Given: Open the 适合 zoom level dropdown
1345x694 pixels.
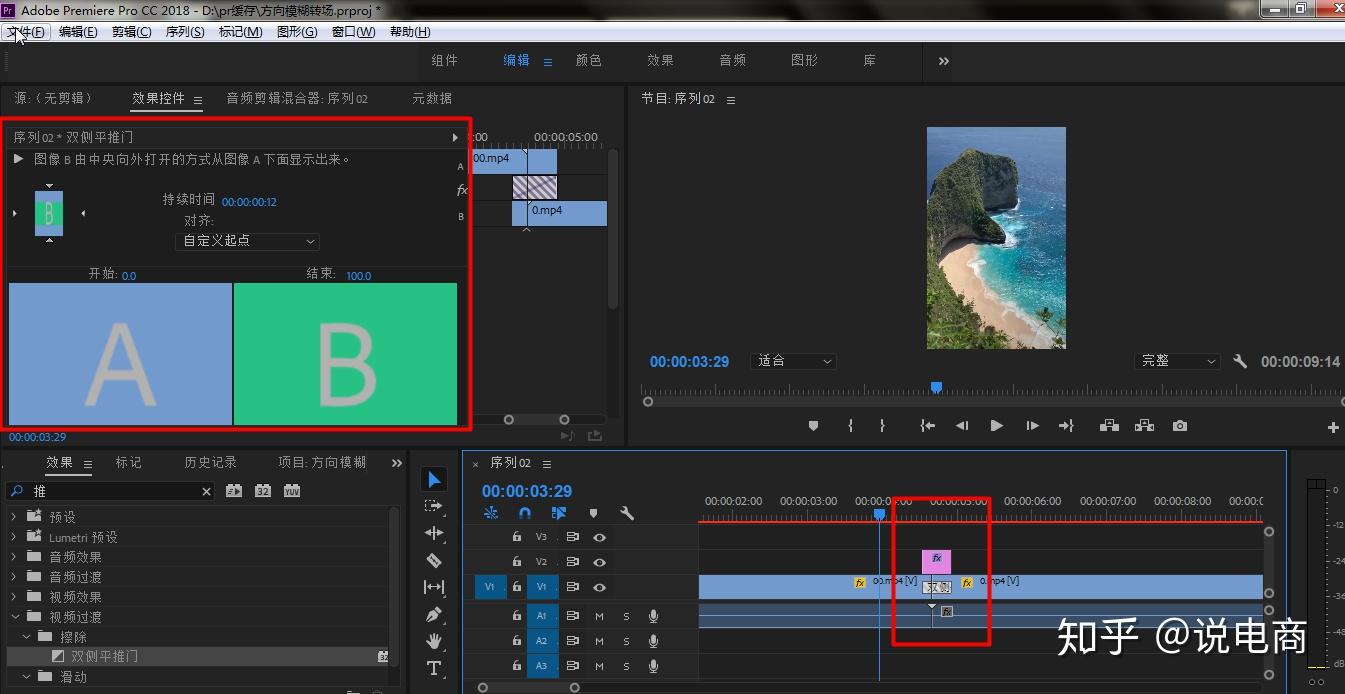Looking at the screenshot, I should [794, 361].
